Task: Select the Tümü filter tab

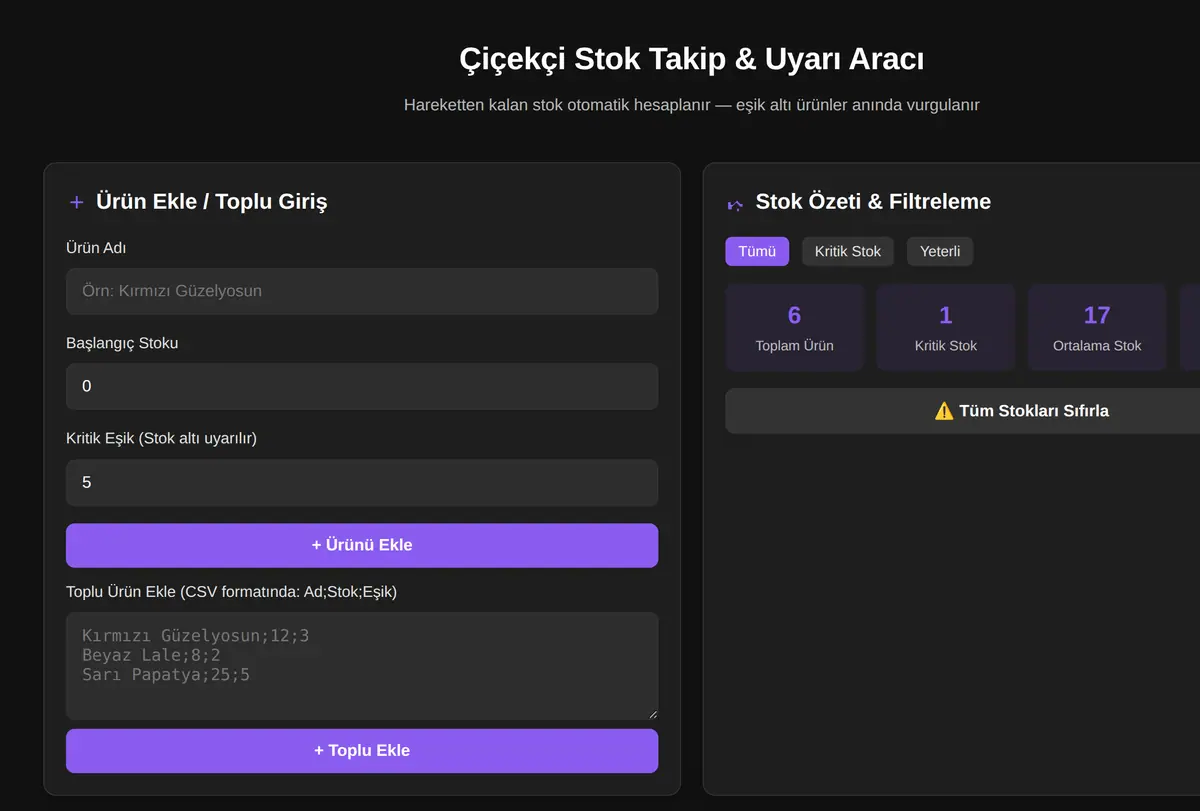Action: pyautogui.click(x=757, y=251)
